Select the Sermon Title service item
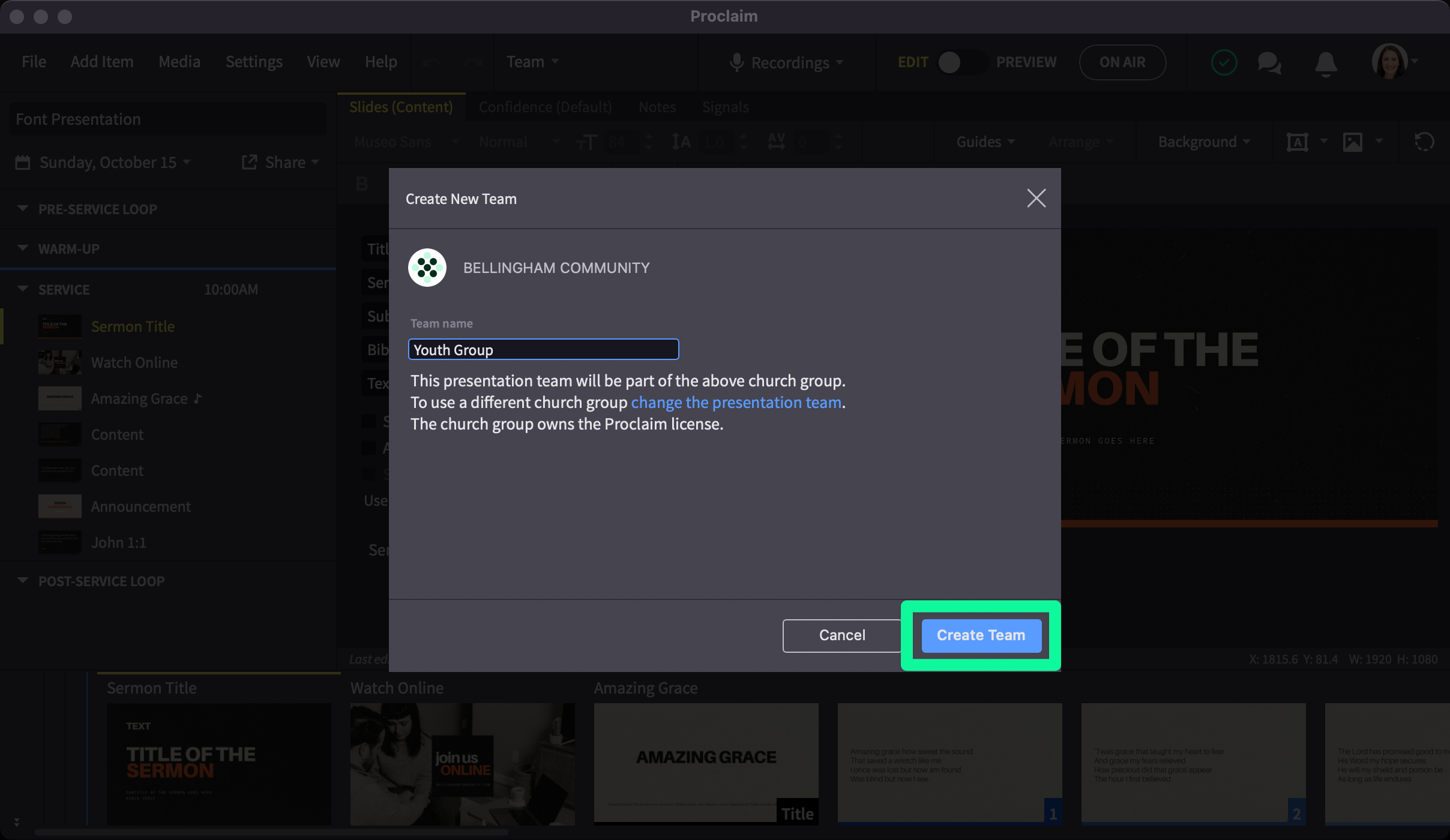1450x840 pixels. tap(168, 326)
